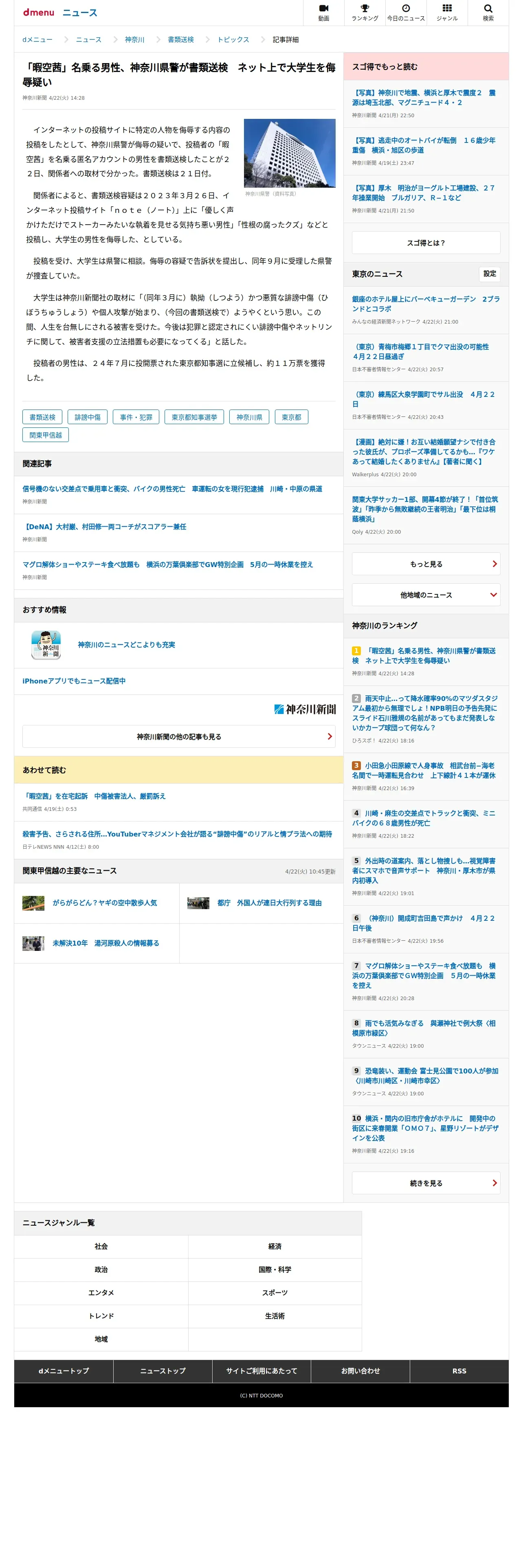
Task: Open the DeNA coach related article
Action: (105, 526)
